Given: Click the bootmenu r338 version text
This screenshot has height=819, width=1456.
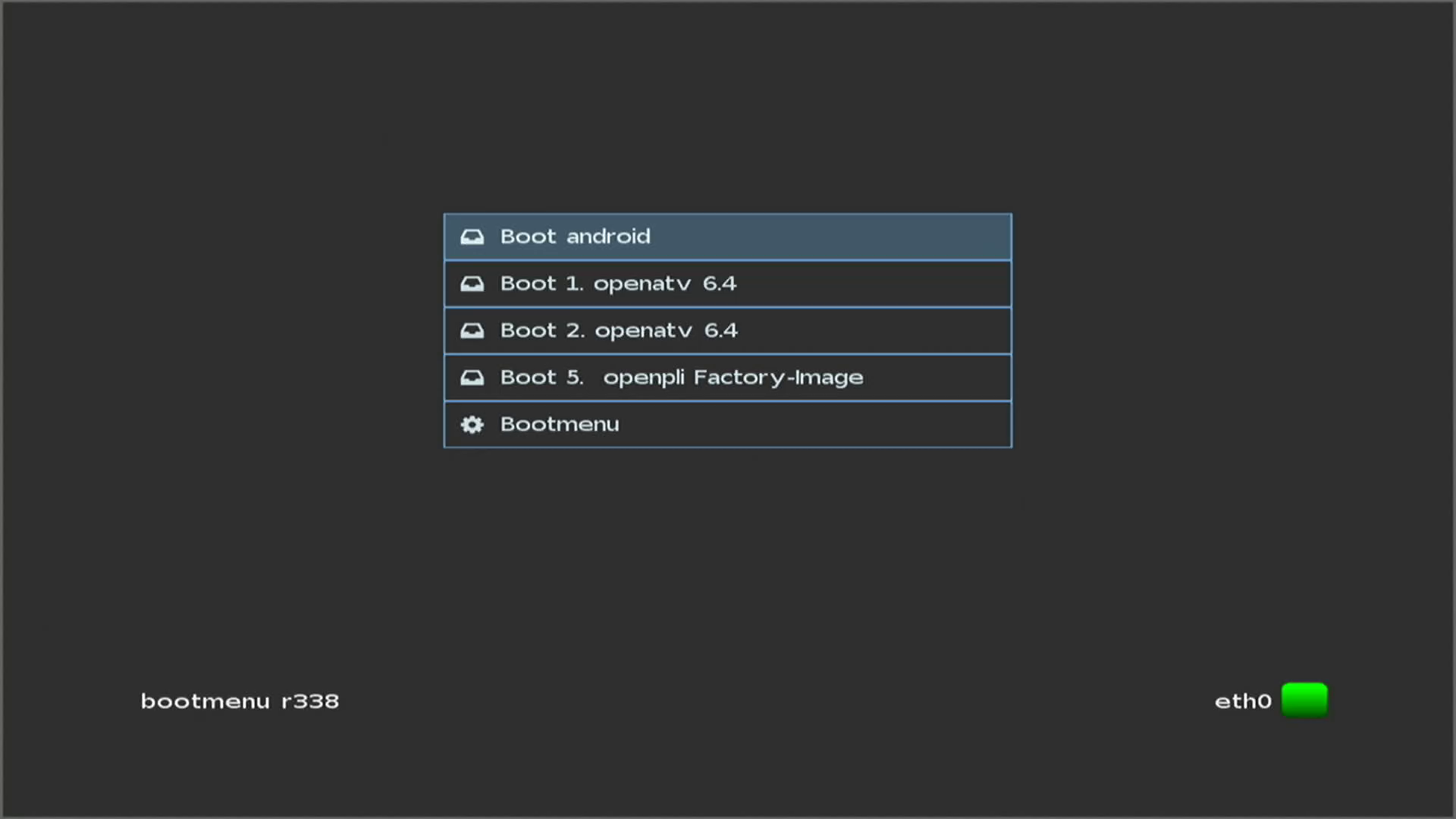Looking at the screenshot, I should pos(240,701).
